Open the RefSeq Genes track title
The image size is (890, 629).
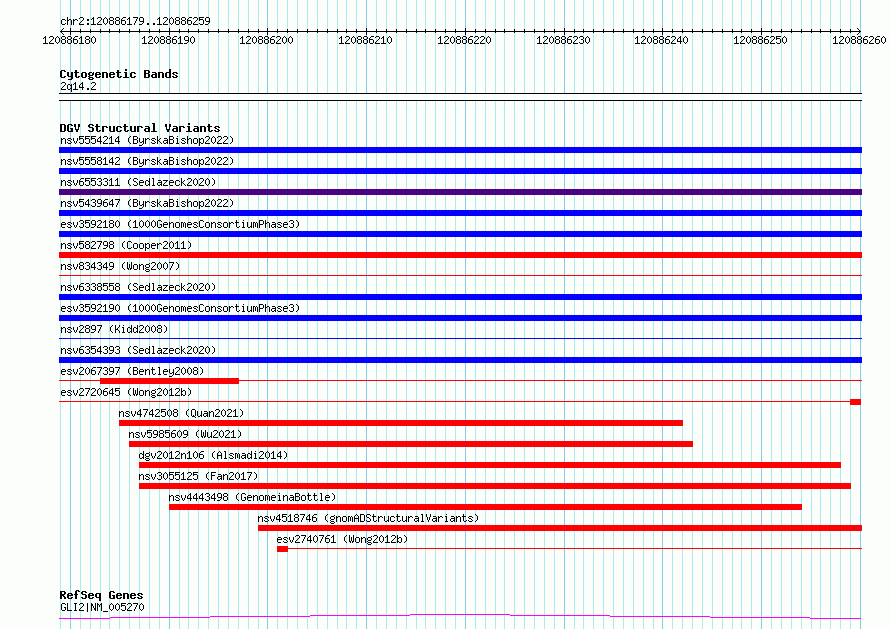pos(101,595)
